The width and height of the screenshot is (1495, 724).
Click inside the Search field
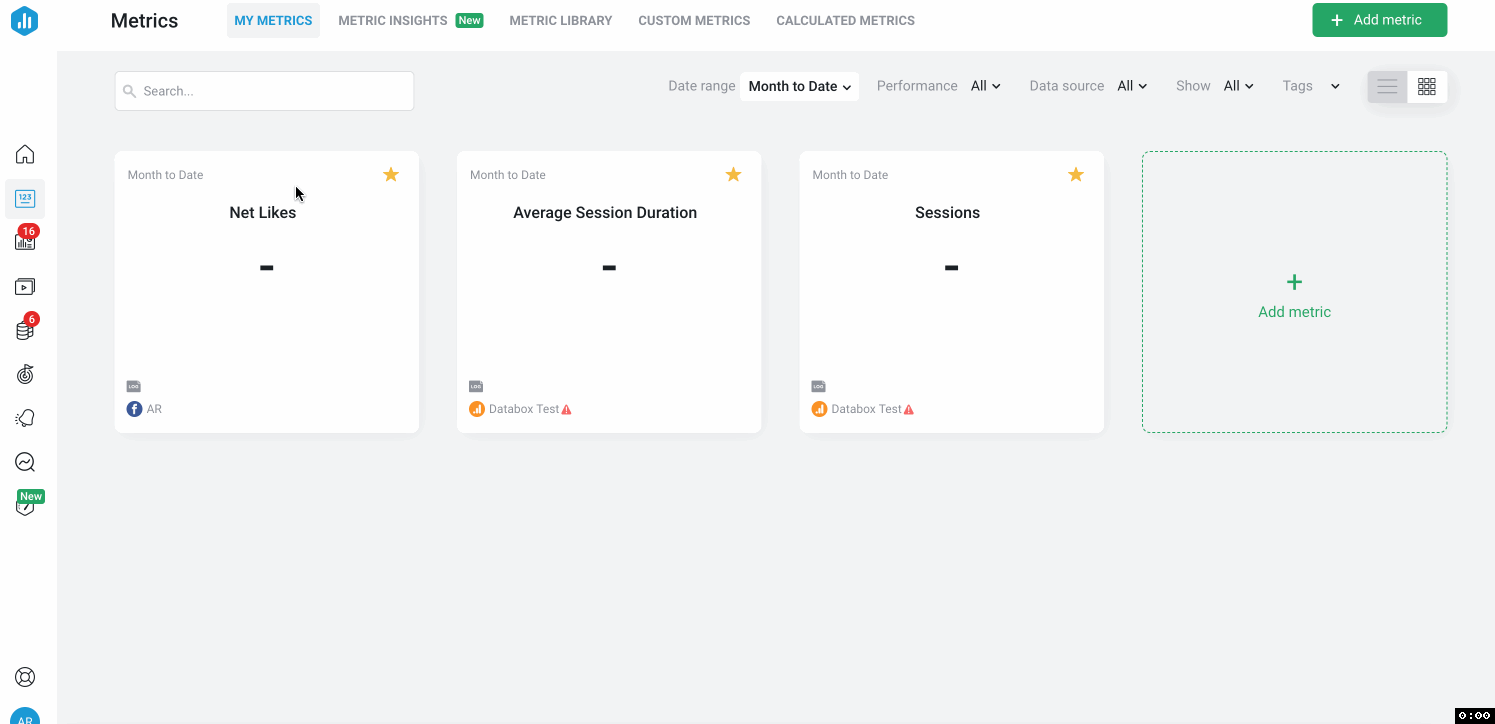pyautogui.click(x=263, y=90)
